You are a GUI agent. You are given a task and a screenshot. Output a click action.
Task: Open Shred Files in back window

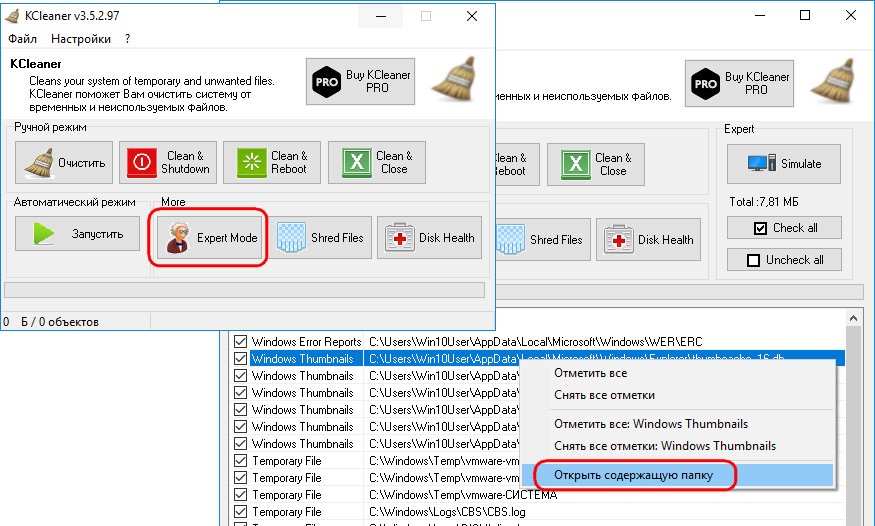[543, 240]
